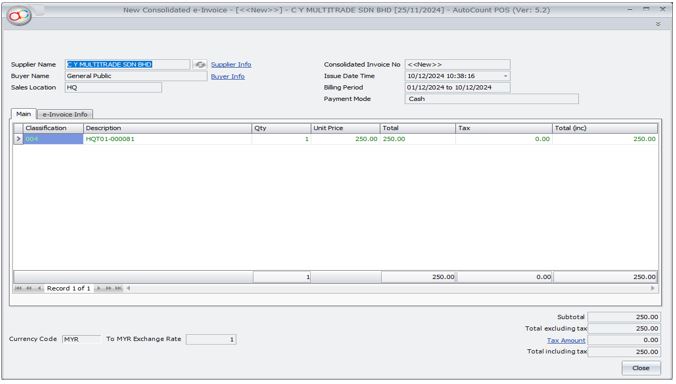
Task: Click the footer Total (inc) sum 250.00
Action: coord(605,277)
